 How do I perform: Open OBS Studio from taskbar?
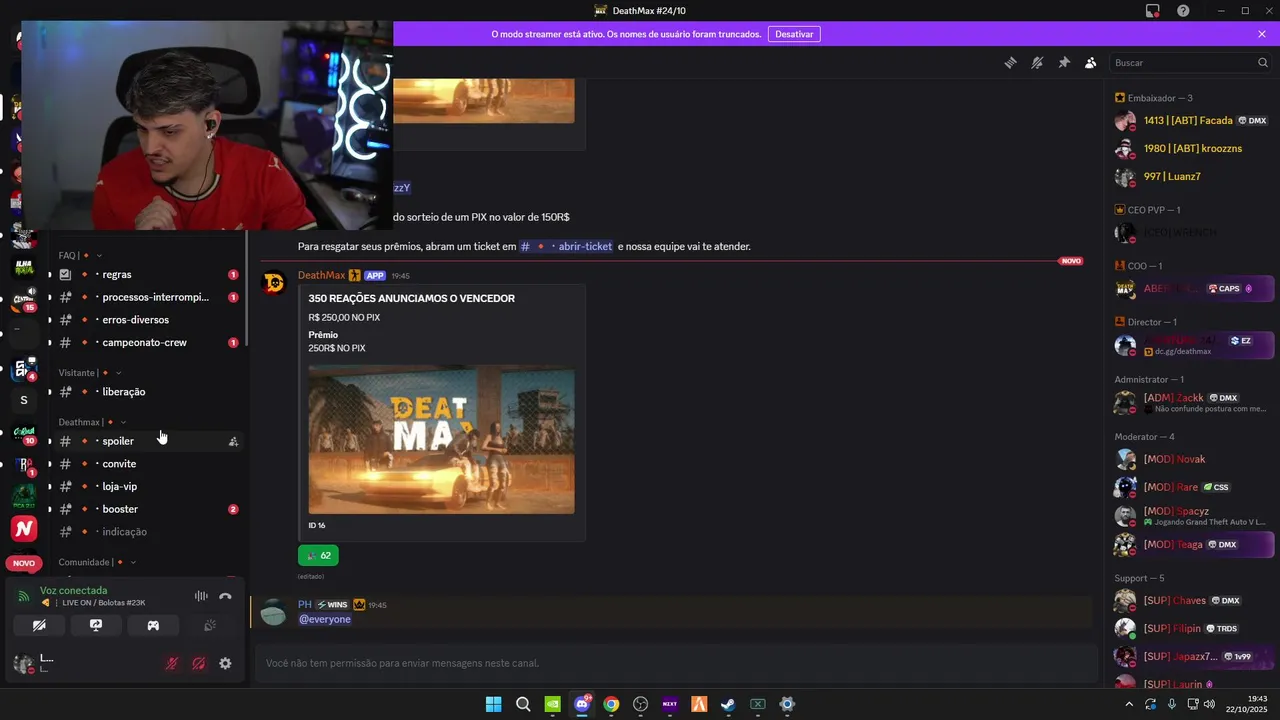pos(640,704)
